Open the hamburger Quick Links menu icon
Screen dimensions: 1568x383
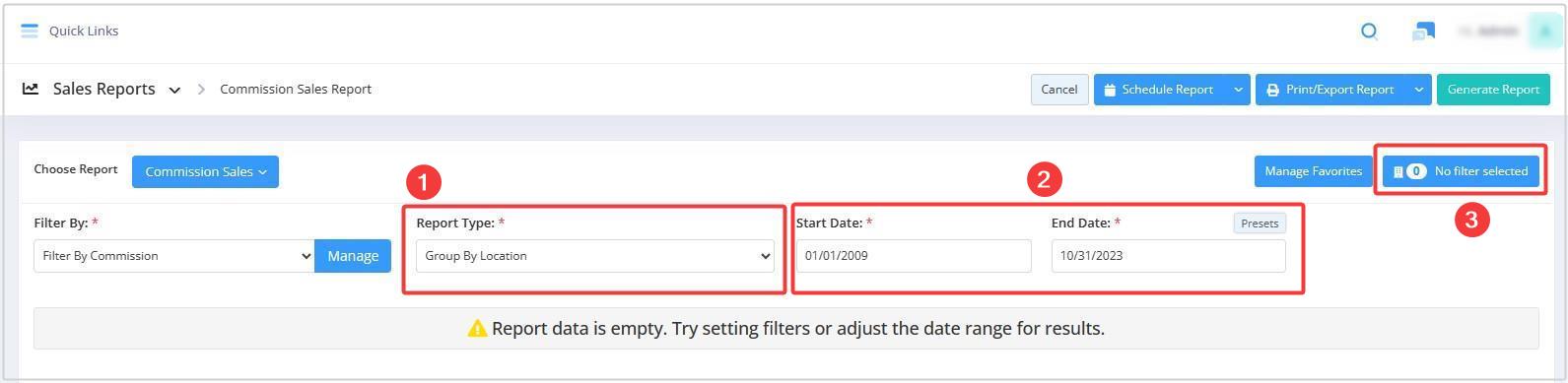(x=30, y=31)
